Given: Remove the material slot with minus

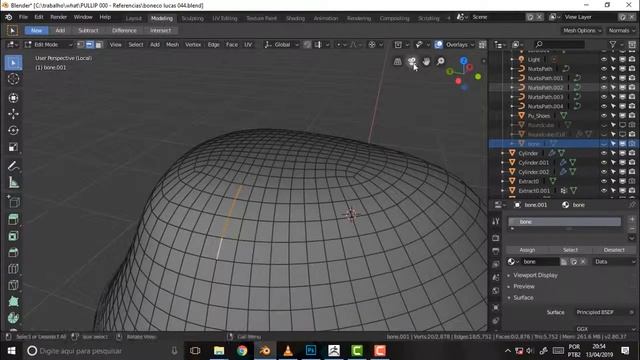Looking at the screenshot, I should [632, 229].
